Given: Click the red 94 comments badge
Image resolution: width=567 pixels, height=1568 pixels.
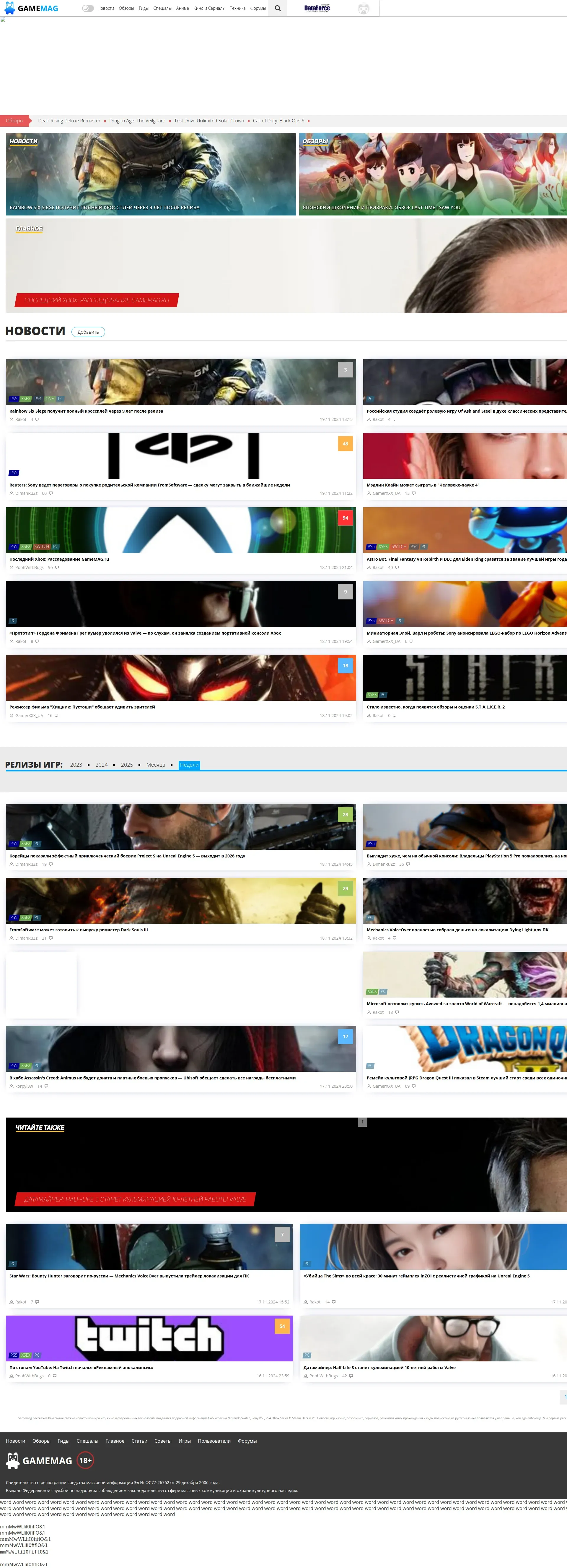Looking at the screenshot, I should 345,518.
